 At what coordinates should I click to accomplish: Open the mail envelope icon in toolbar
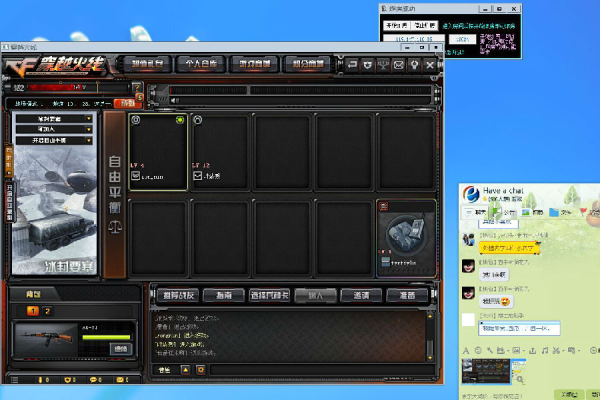[399, 65]
